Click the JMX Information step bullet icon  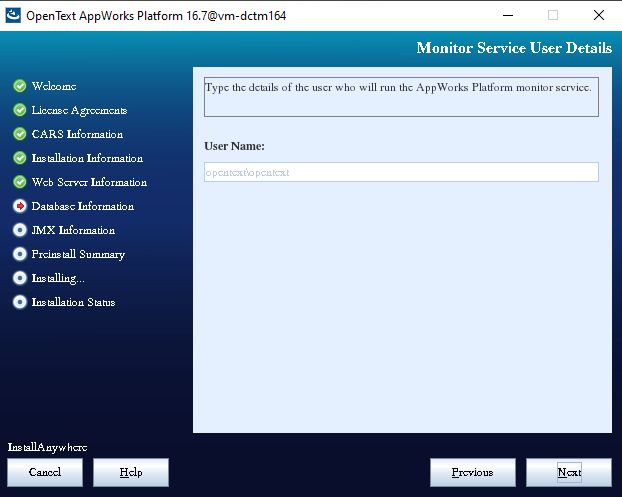19,230
